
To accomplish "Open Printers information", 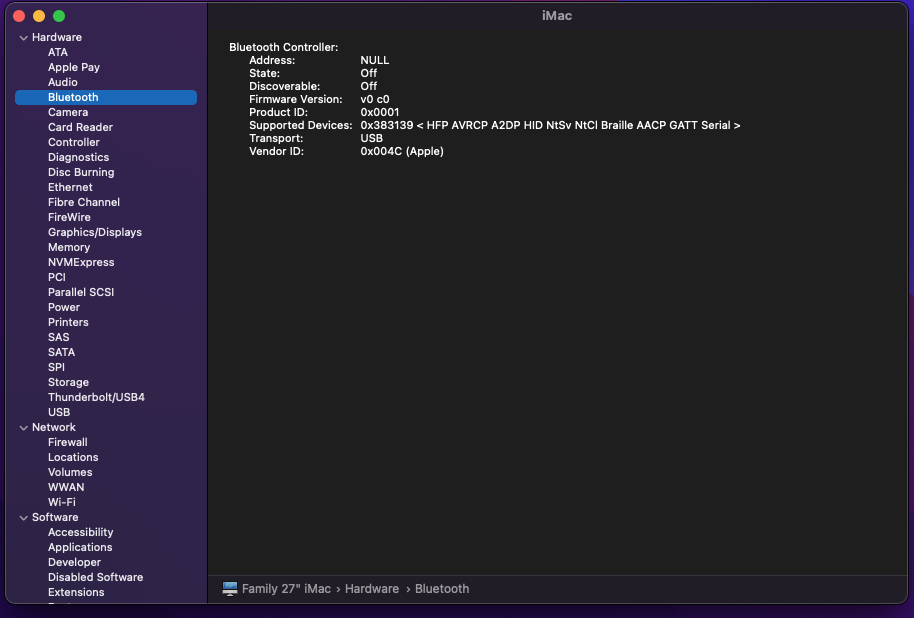I will pyautogui.click(x=68, y=322).
